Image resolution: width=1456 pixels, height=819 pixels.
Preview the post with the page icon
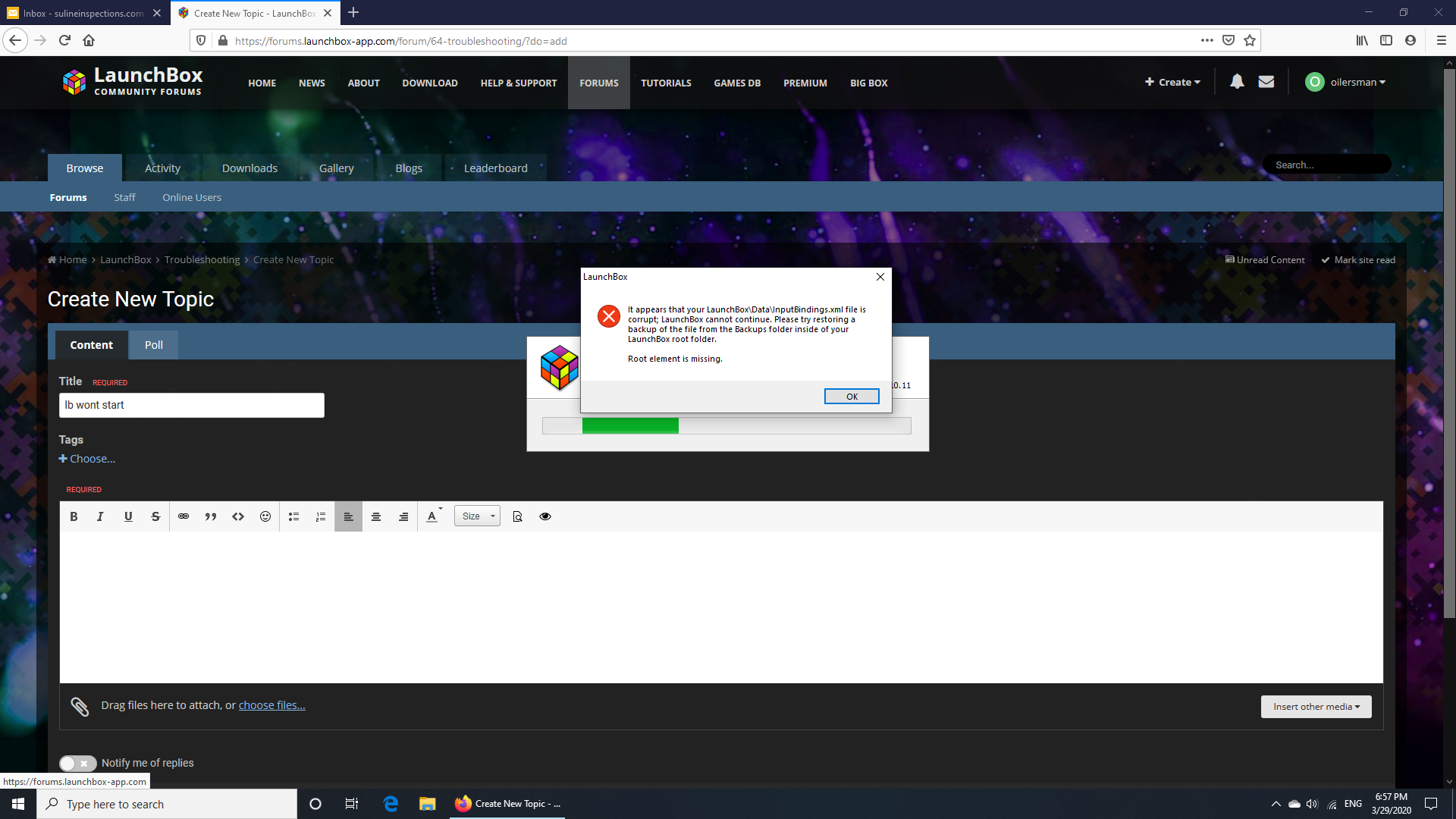point(518,516)
